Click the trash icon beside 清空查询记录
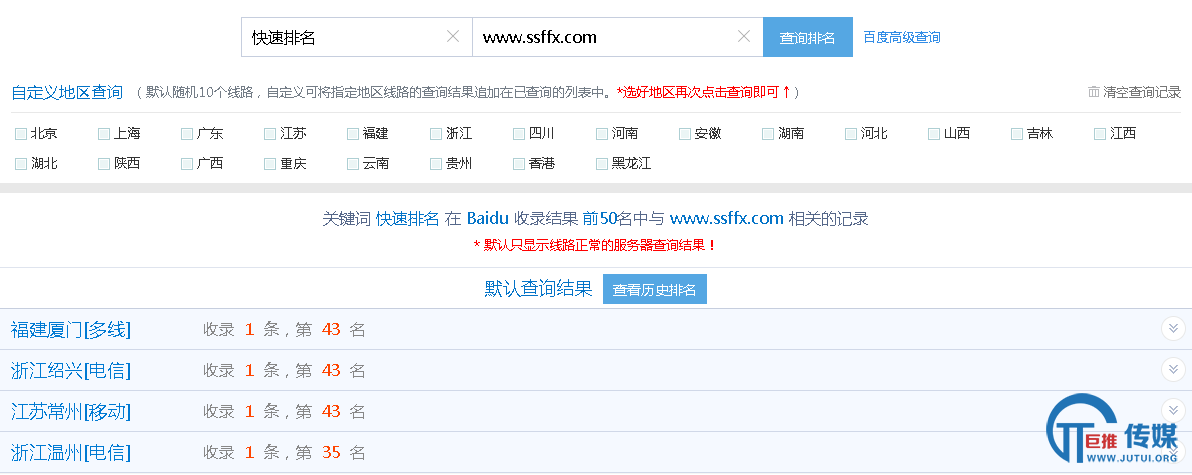Screen dimensions: 1192x475 pyautogui.click(x=1094, y=92)
